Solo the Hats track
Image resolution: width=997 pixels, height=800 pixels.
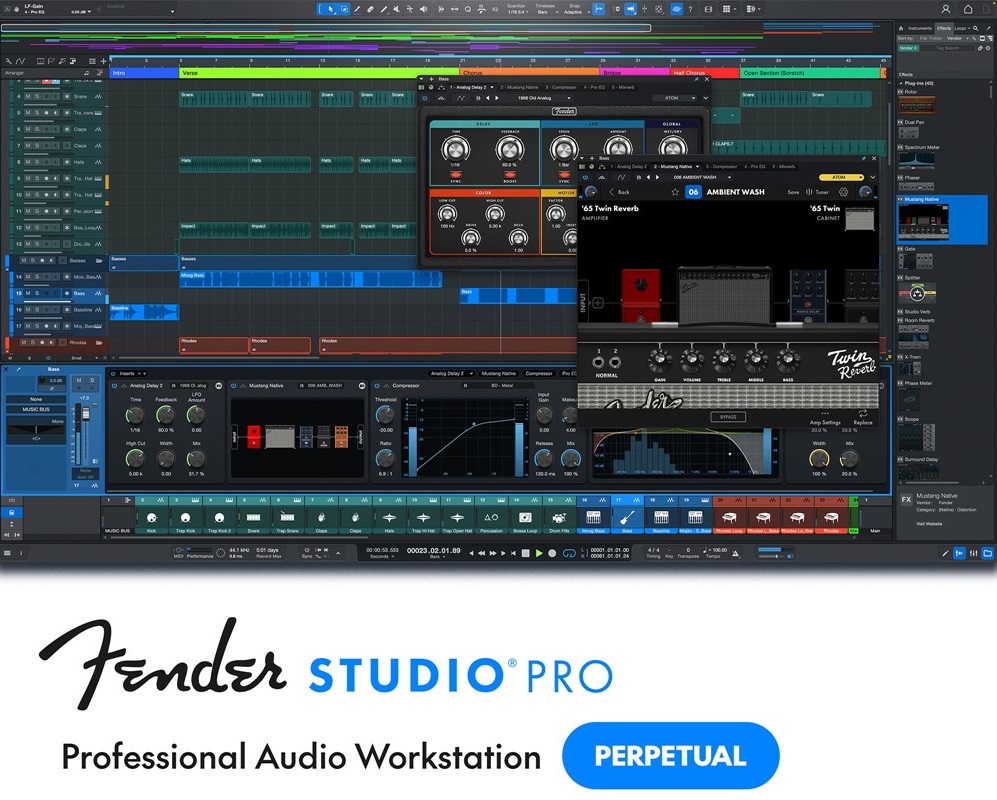click(36, 161)
